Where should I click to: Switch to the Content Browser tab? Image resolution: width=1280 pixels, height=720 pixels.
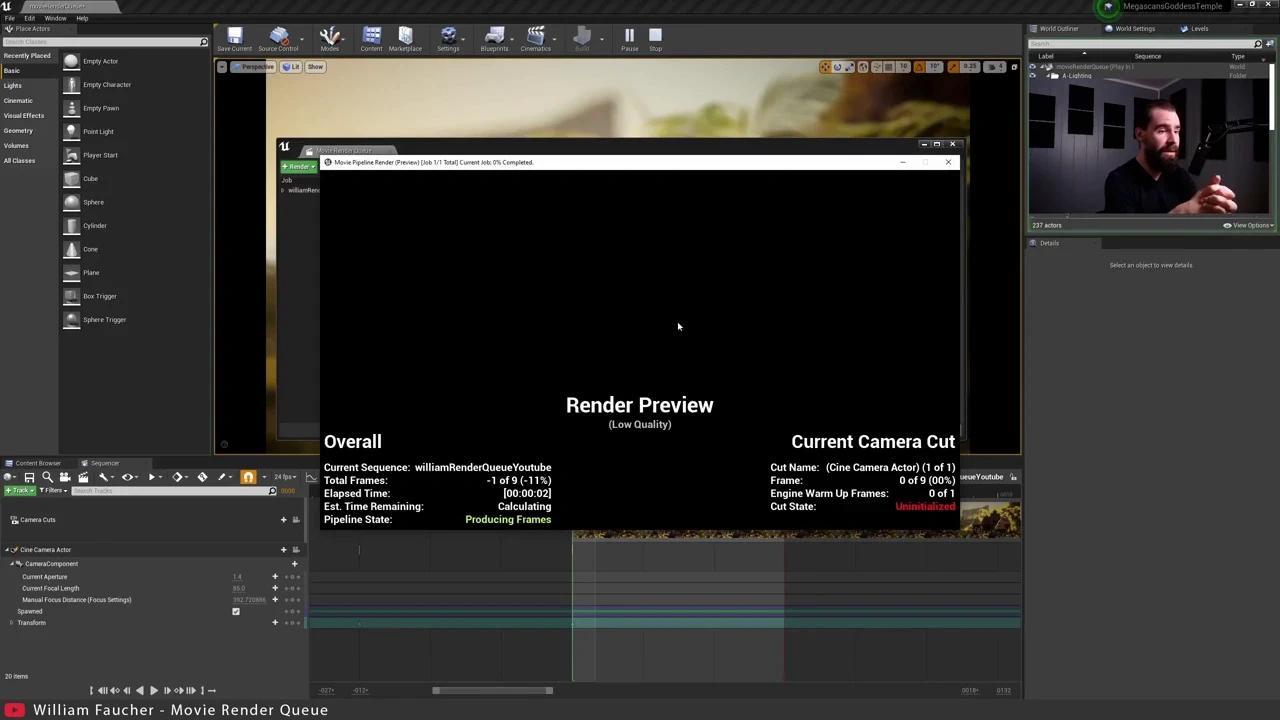pyautogui.click(x=37, y=463)
